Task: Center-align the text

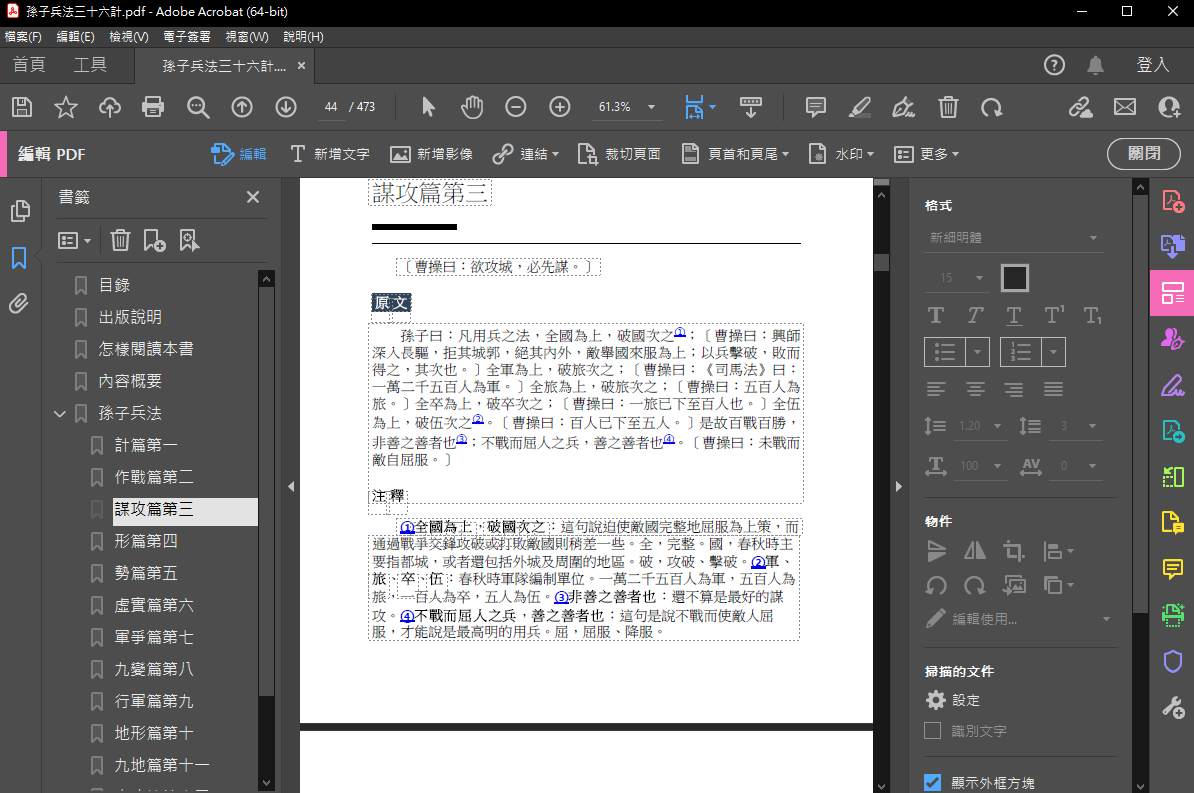Action: pos(975,390)
